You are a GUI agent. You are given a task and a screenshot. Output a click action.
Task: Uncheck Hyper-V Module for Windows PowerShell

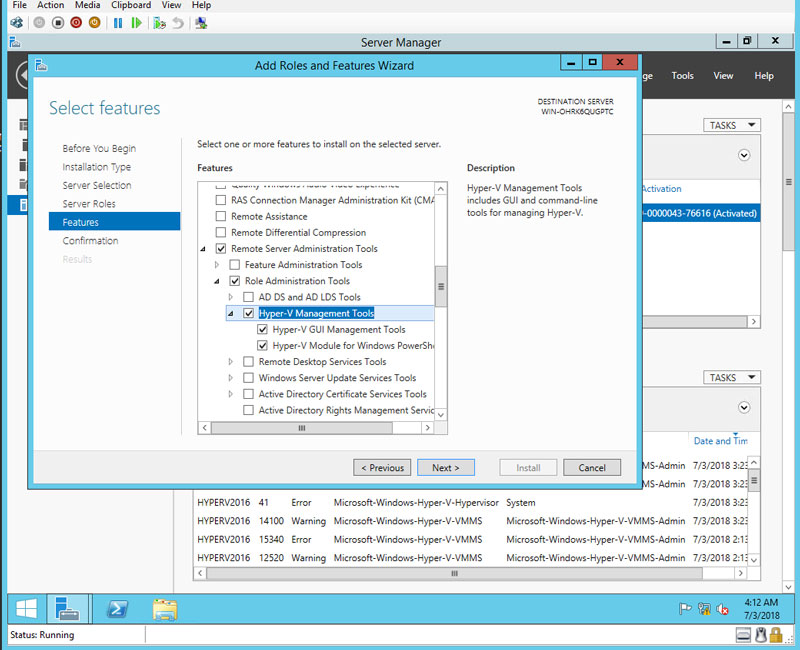click(x=262, y=345)
